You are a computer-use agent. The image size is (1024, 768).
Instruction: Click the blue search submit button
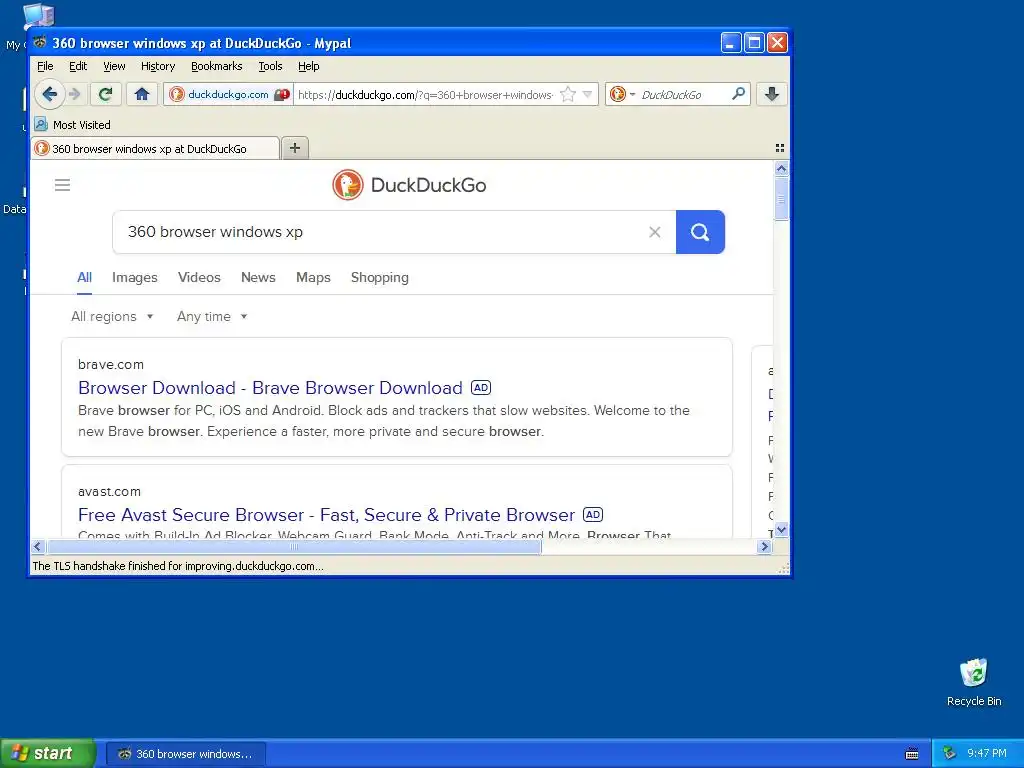700,232
